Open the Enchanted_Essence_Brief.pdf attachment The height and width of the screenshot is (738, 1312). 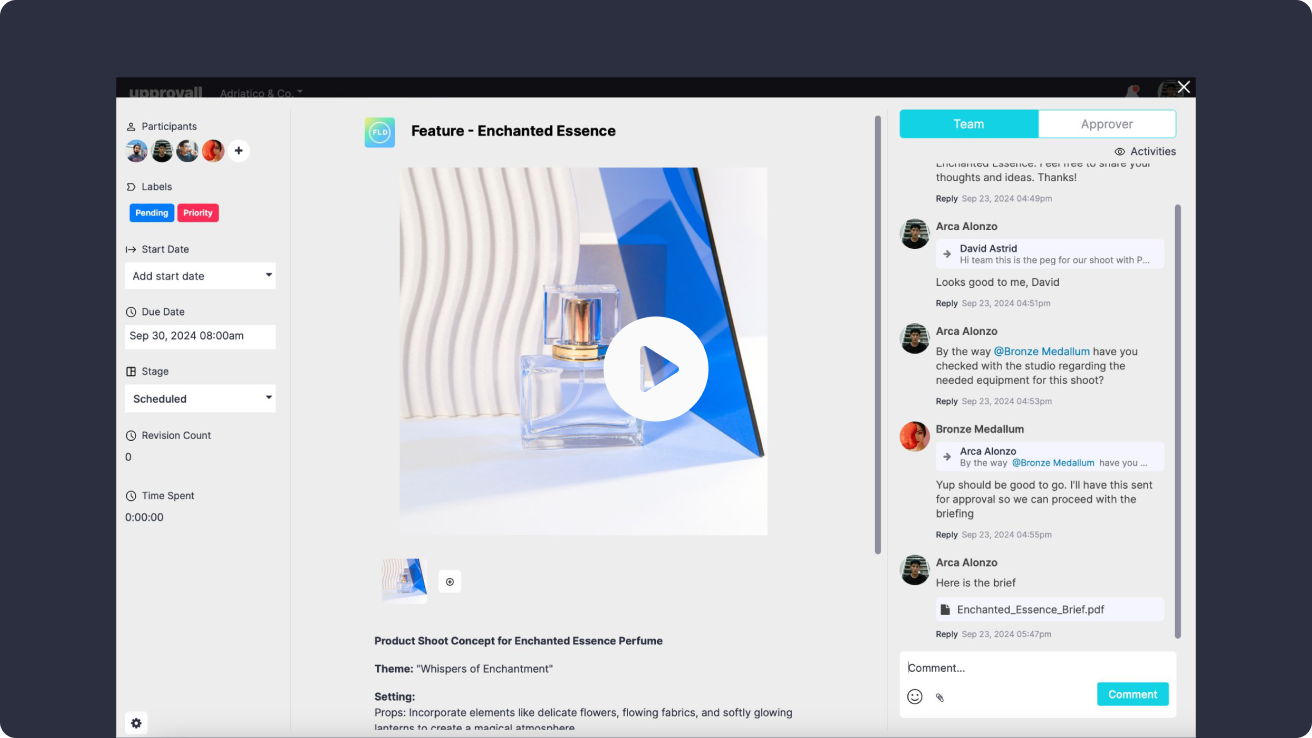point(1030,609)
